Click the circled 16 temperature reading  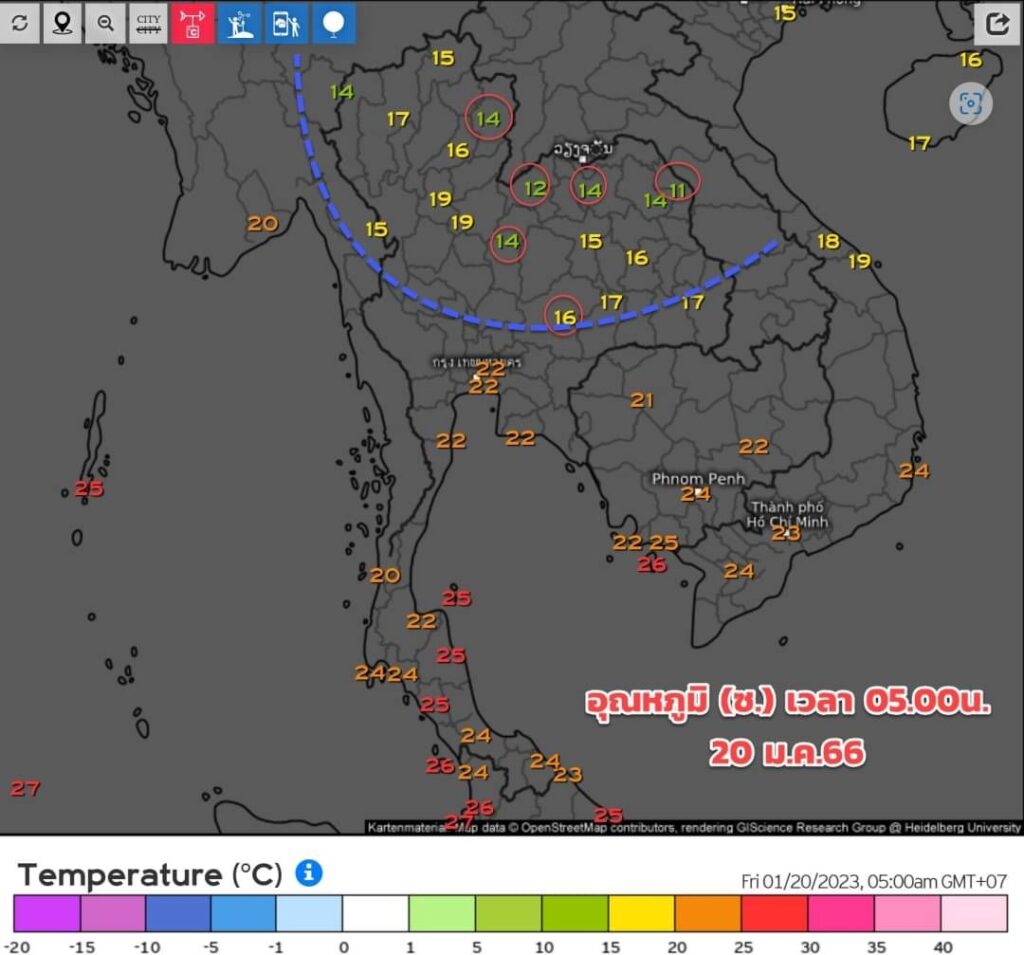click(x=564, y=316)
